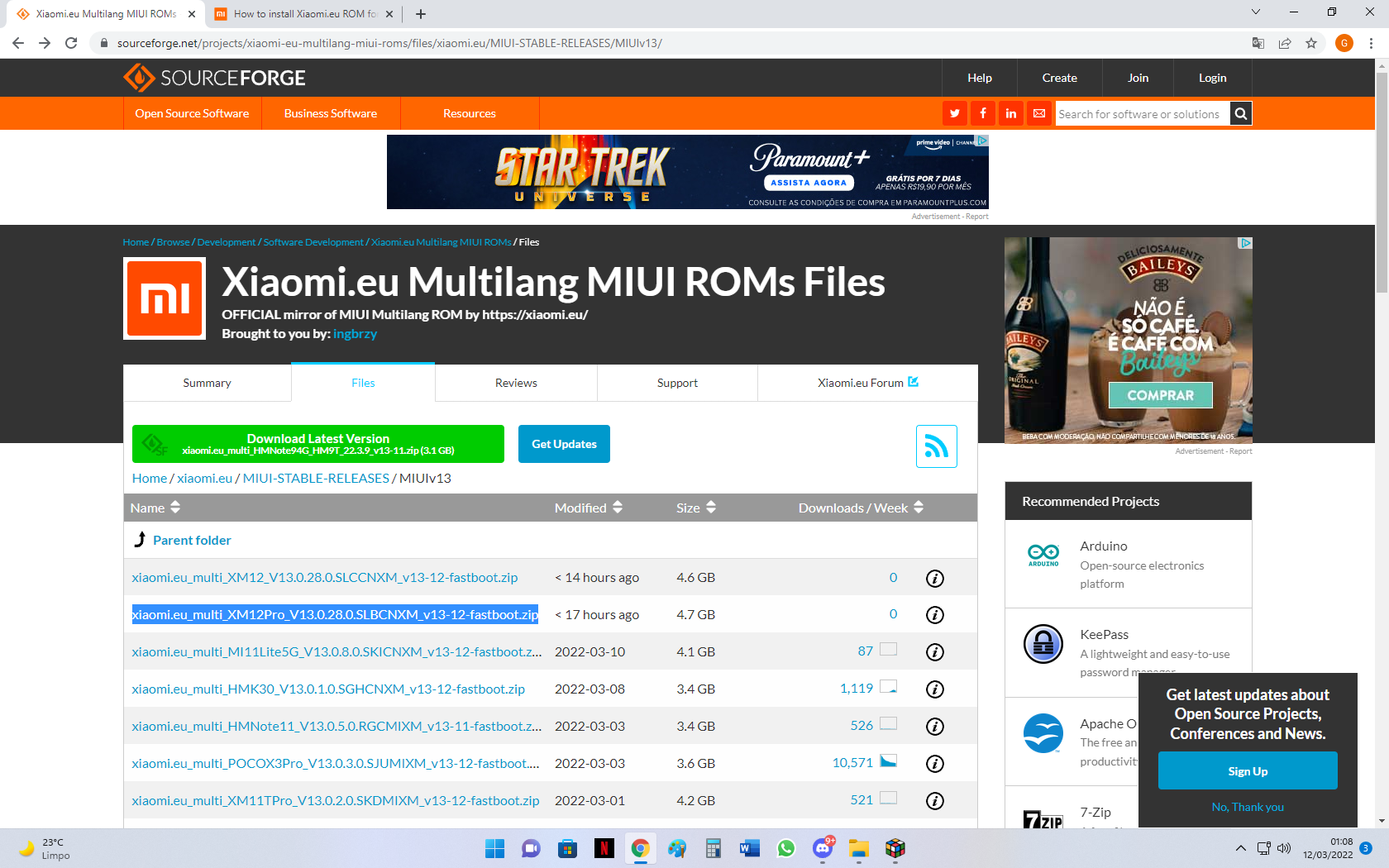Open the Xiaomi.eu Forum tab
1389x868 pixels.
867,383
